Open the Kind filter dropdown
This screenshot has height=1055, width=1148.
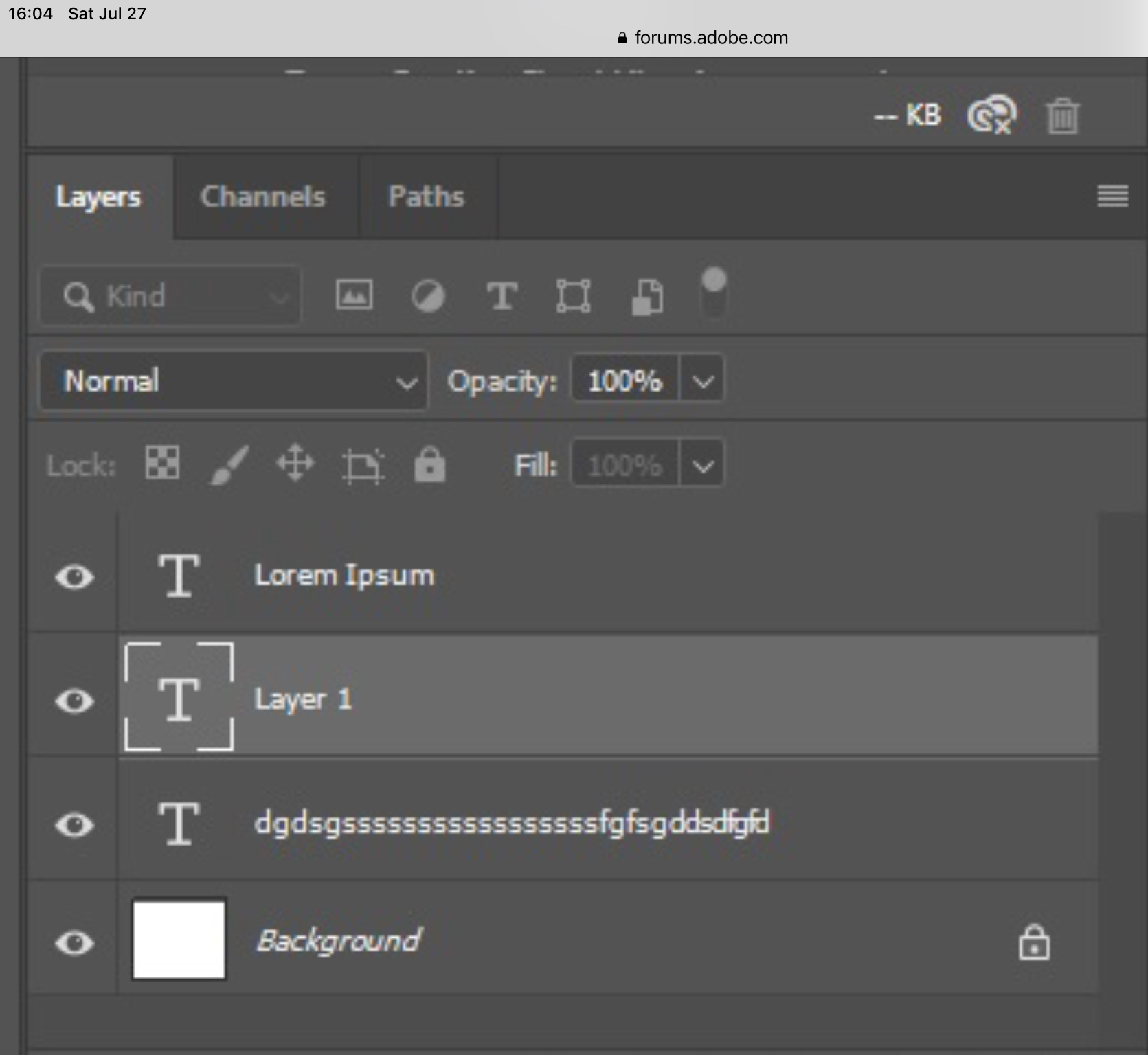coord(170,296)
